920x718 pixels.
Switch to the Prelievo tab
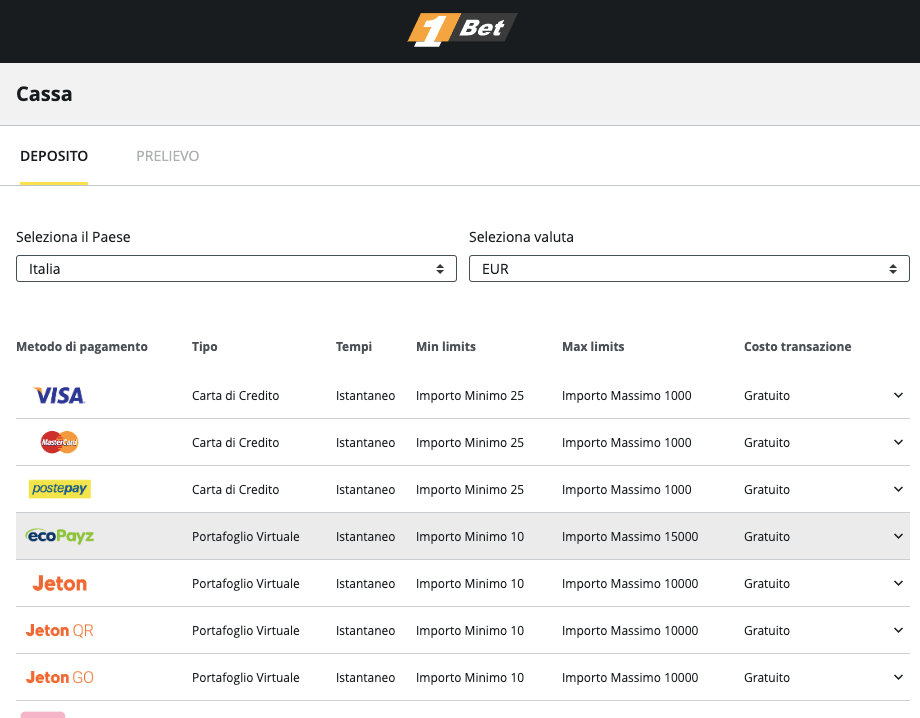tap(167, 156)
